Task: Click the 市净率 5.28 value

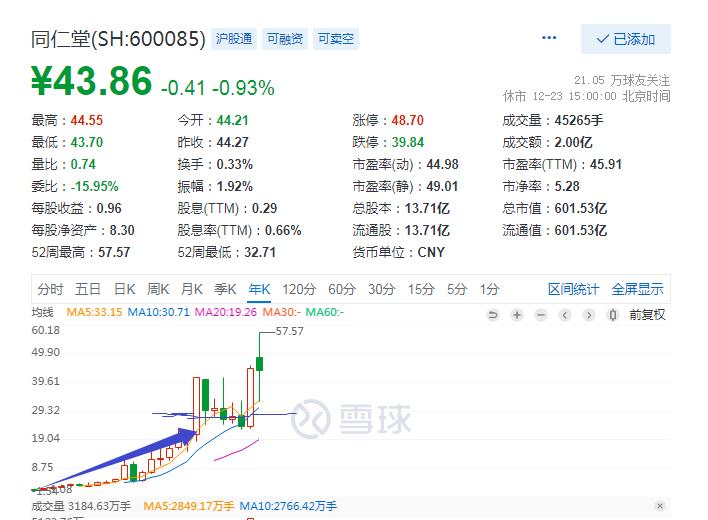Action: tap(567, 186)
